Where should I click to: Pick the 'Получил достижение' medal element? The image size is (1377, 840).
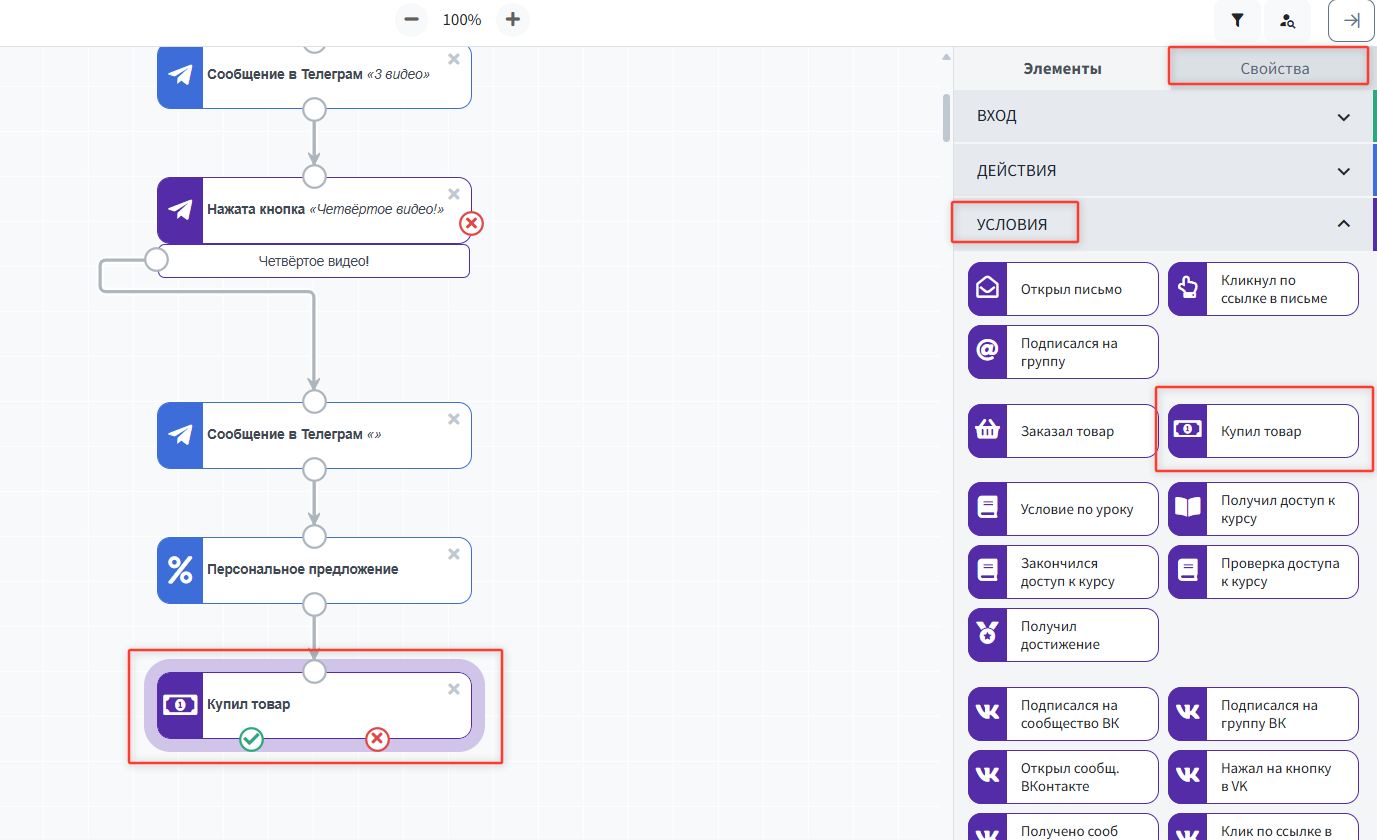1062,635
